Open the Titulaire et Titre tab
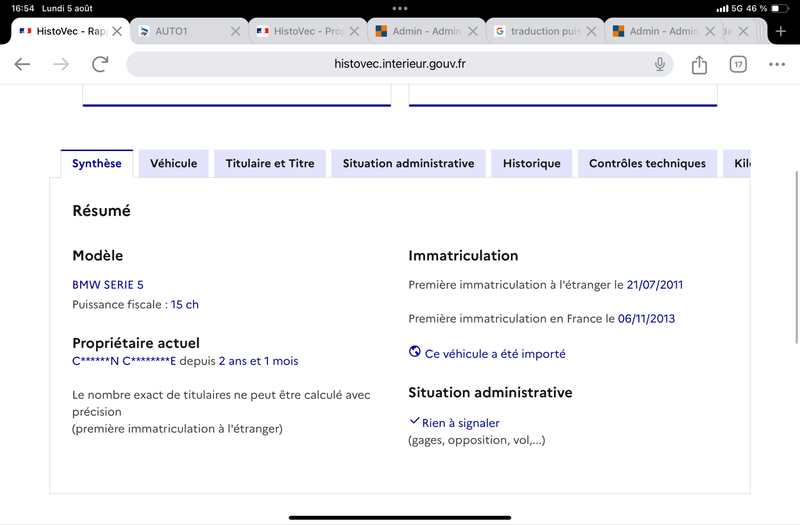800x525 pixels. 270,163
